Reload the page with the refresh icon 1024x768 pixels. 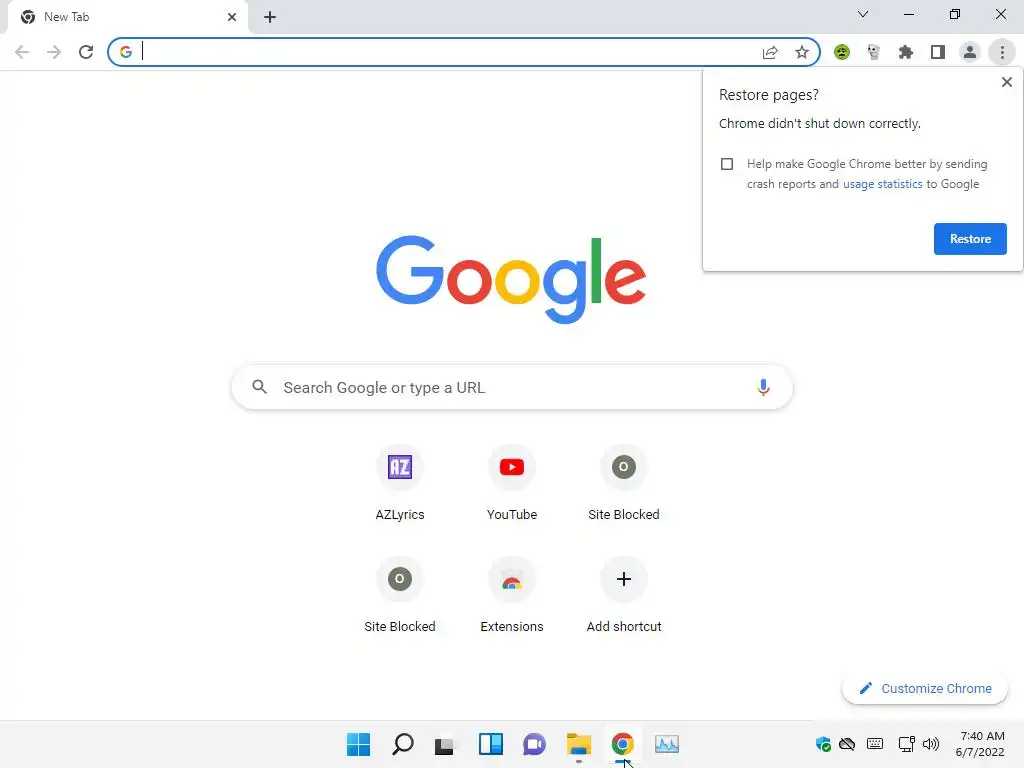coord(86,52)
